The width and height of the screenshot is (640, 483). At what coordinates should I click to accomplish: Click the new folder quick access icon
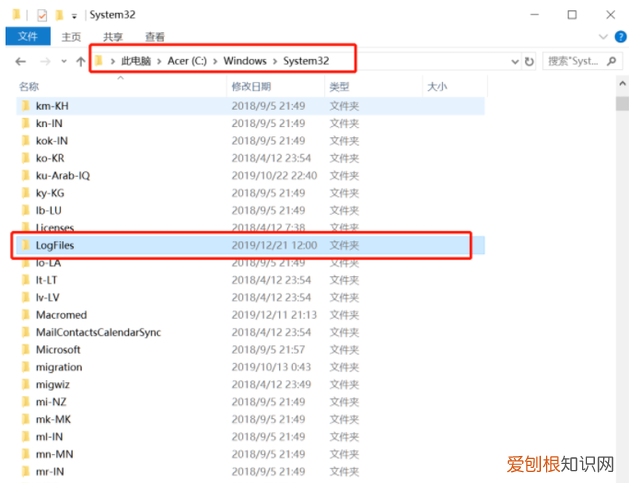click(x=60, y=16)
